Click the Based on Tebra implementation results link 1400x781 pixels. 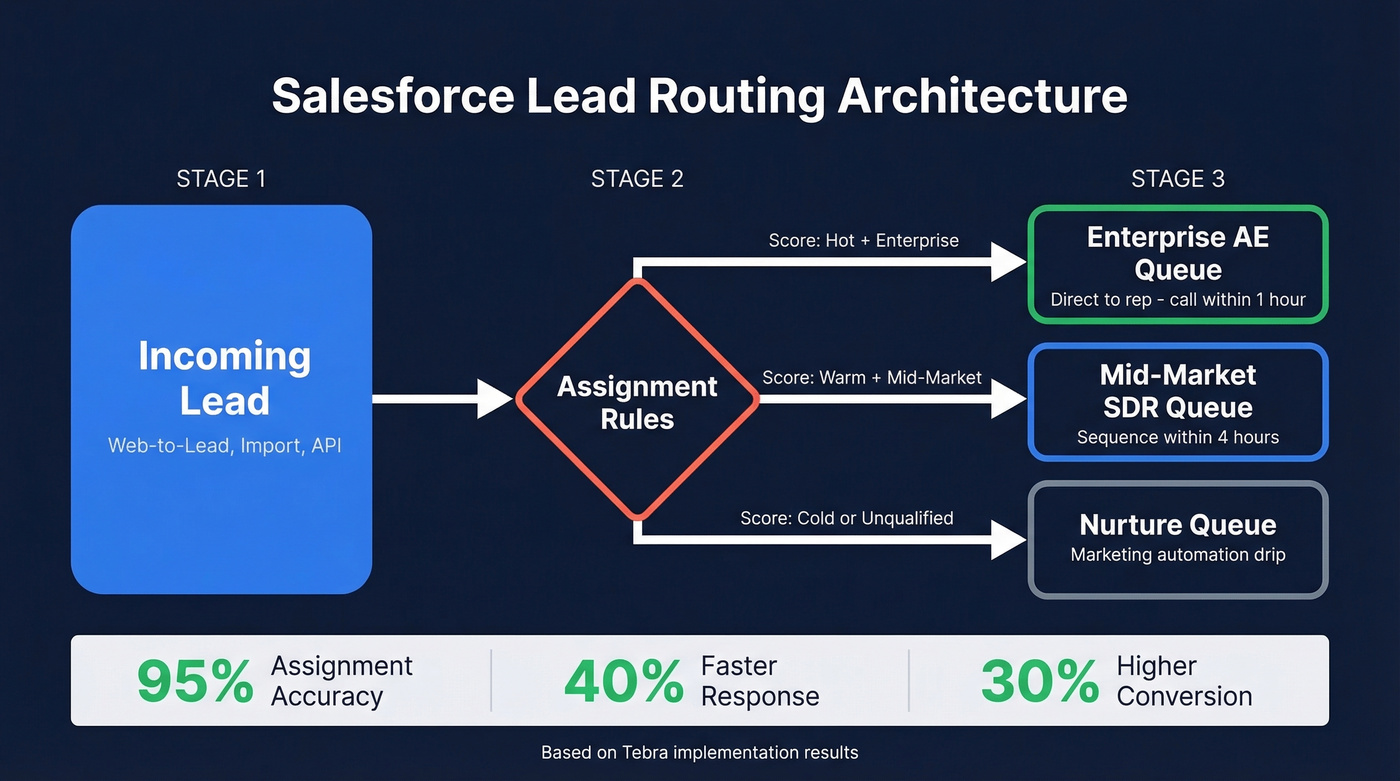click(x=699, y=752)
